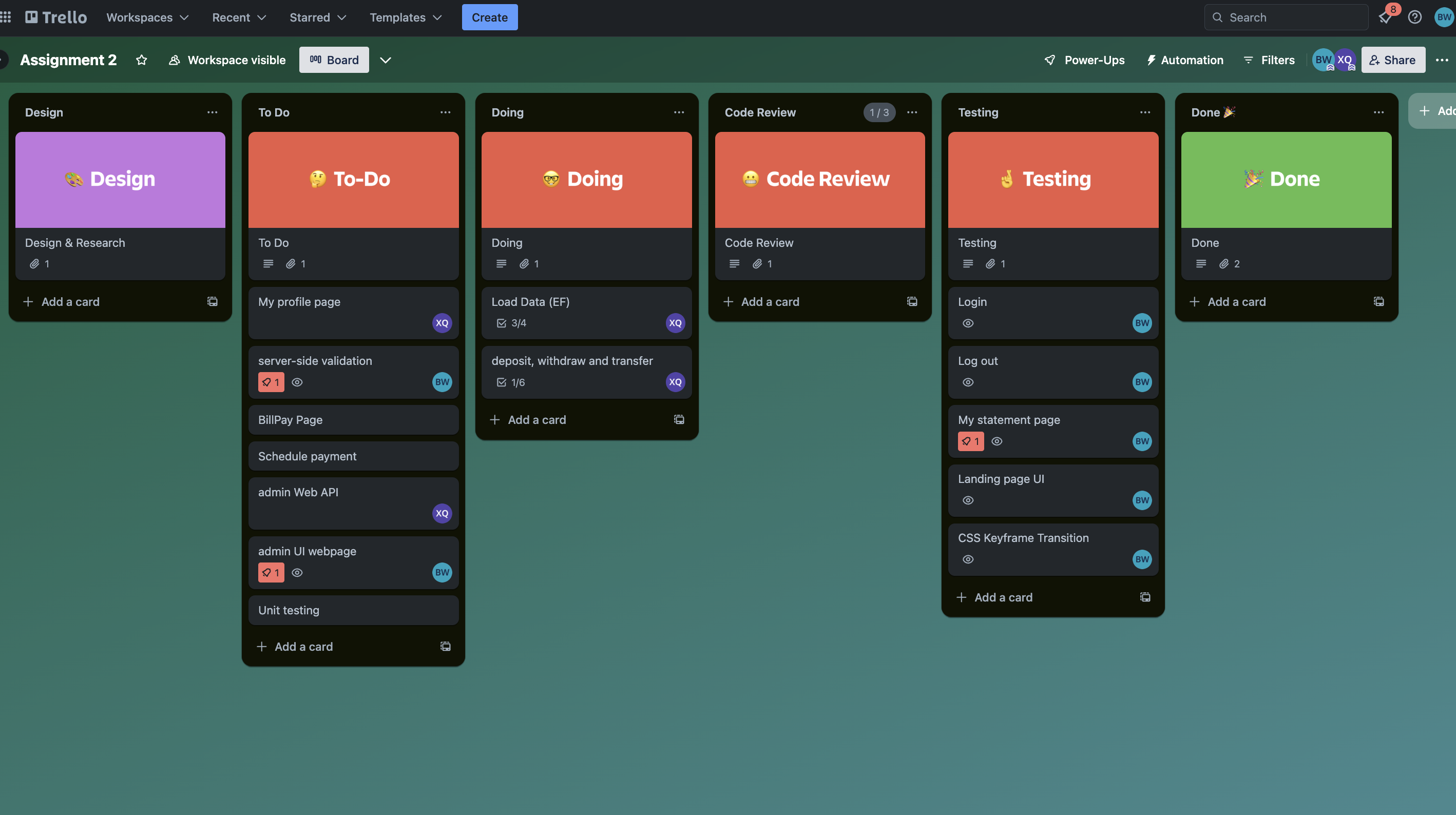Click the Share button
Viewport: 1456px width, 815px height.
click(x=1393, y=60)
